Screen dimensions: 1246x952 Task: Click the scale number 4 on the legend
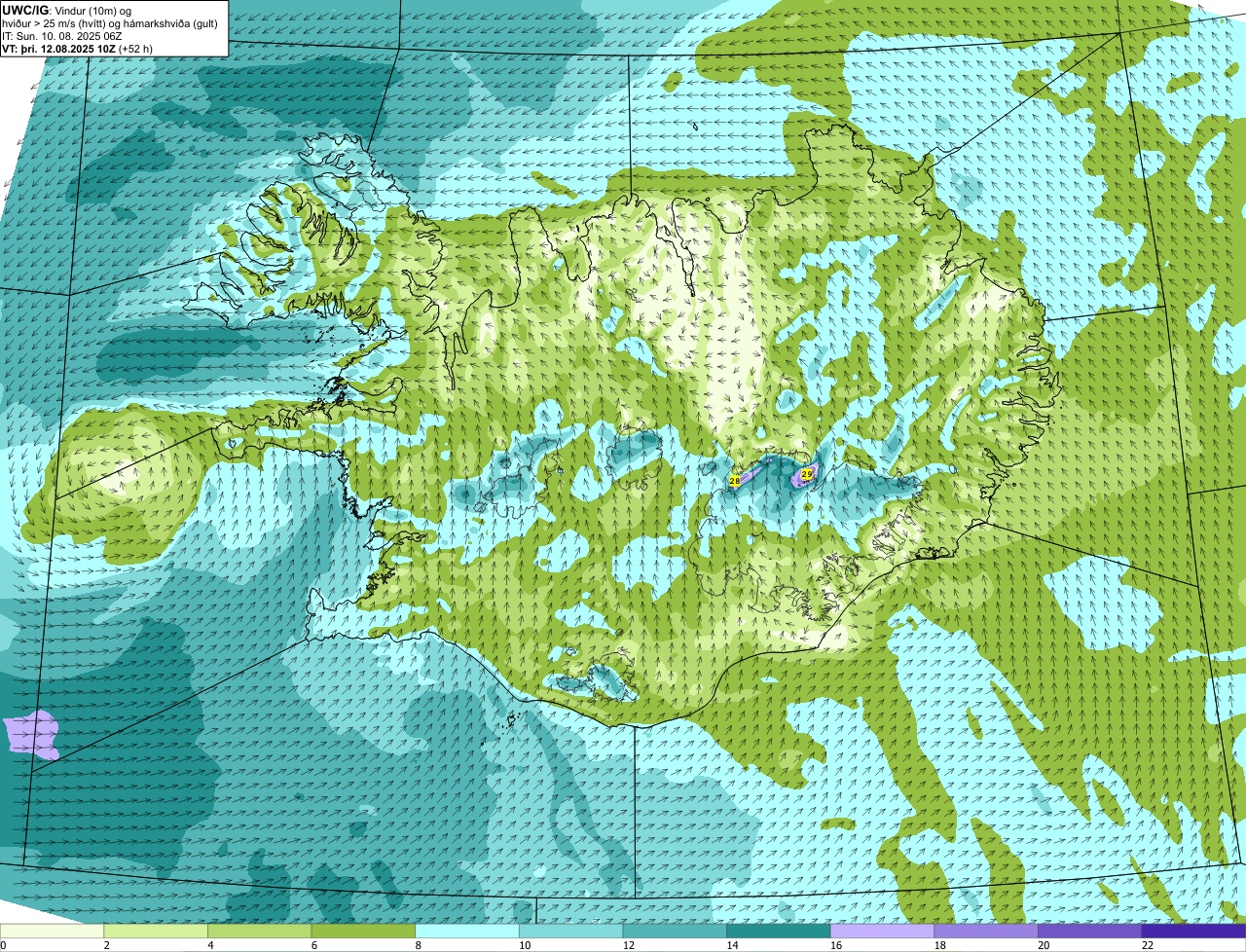[x=210, y=945]
